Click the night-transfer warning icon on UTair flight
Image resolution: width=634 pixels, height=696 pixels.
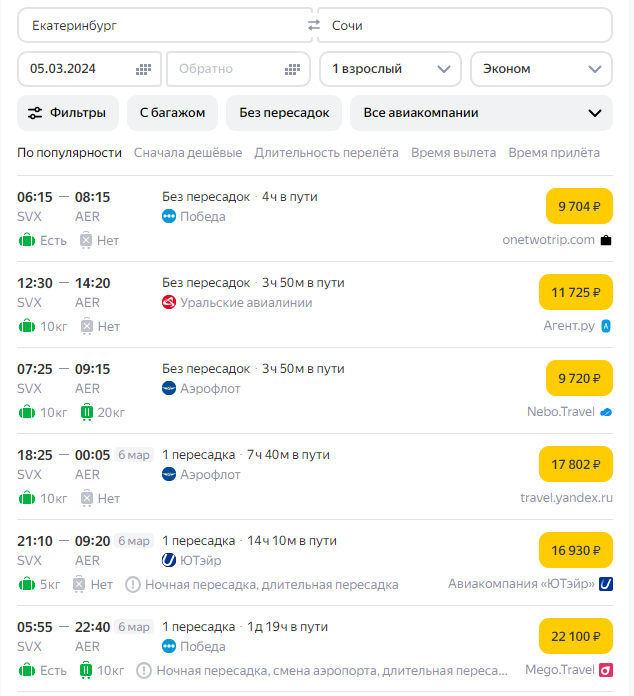[x=133, y=585]
